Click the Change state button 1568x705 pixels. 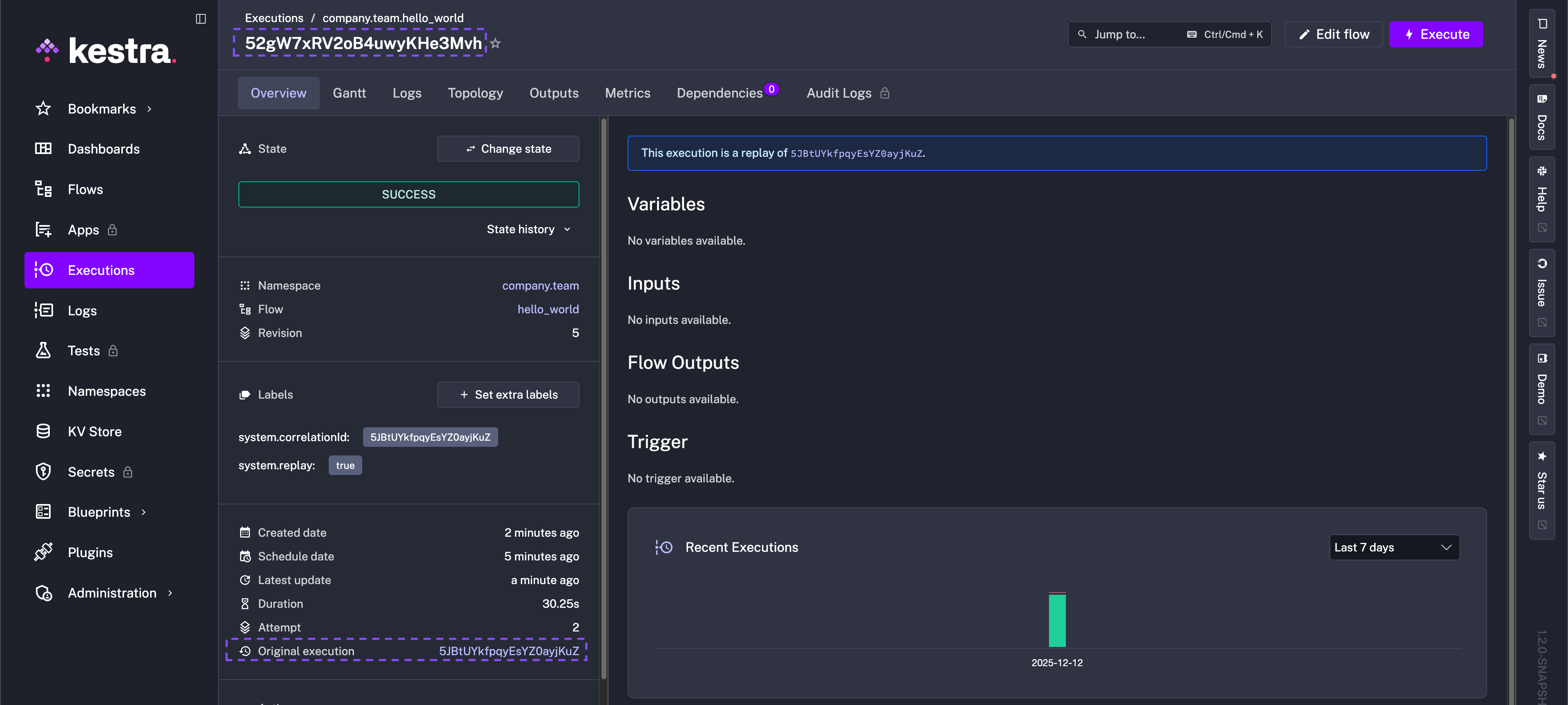coord(508,149)
